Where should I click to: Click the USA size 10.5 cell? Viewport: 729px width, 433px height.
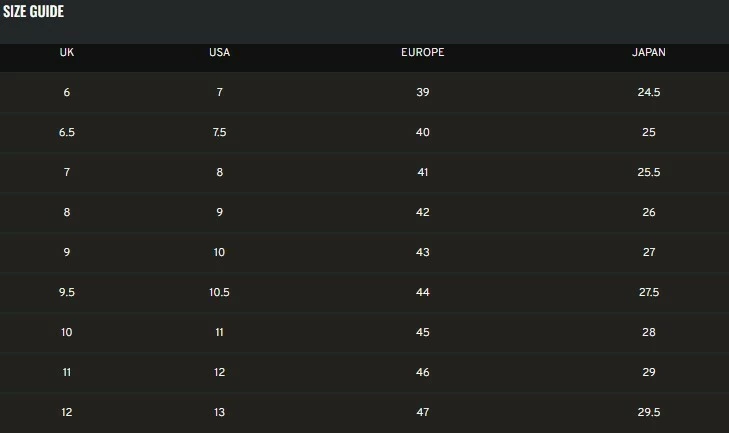click(219, 292)
